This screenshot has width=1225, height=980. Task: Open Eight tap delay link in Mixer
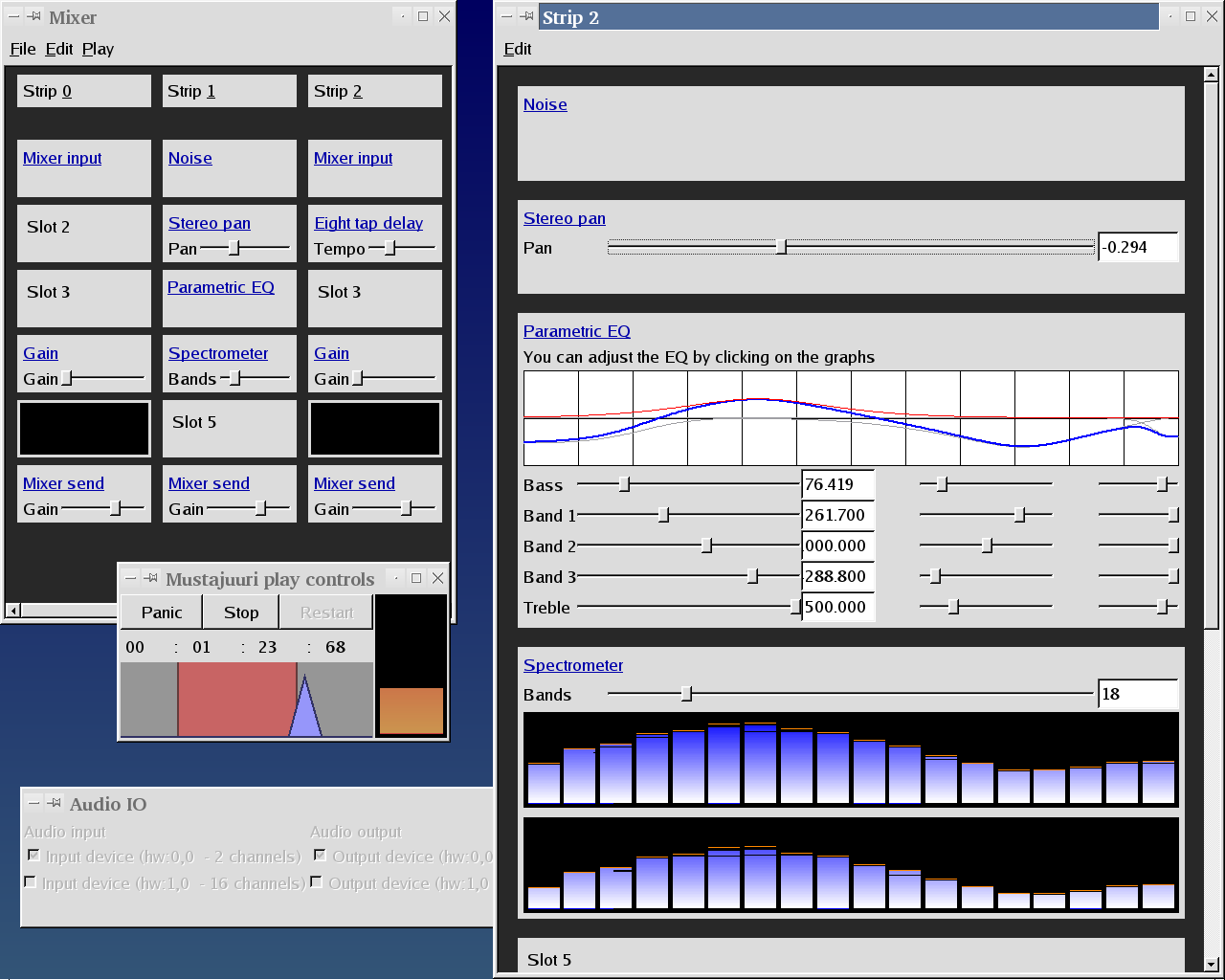tap(368, 223)
